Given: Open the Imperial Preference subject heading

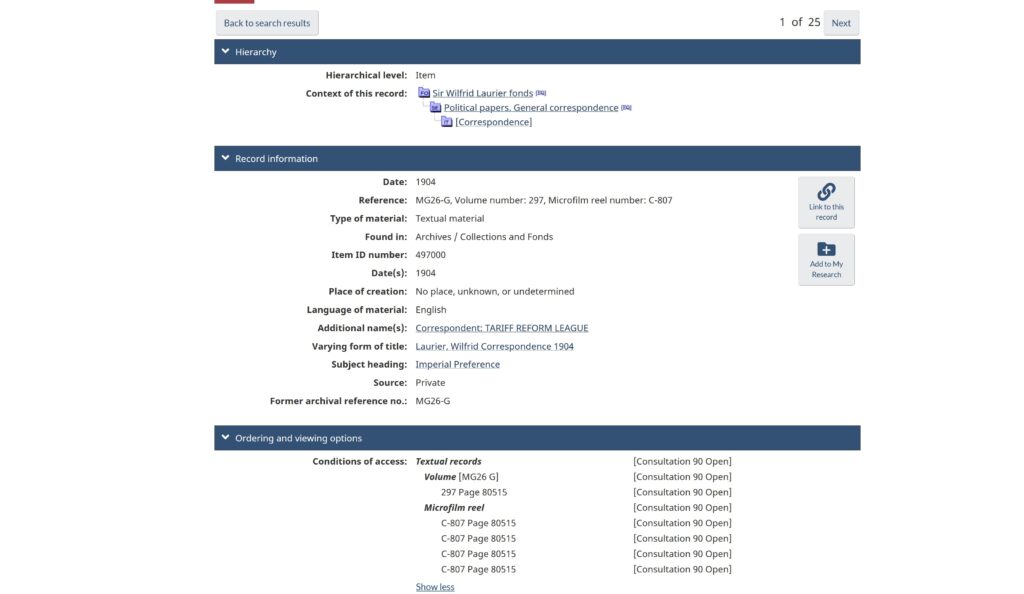Looking at the screenshot, I should coord(458,365).
